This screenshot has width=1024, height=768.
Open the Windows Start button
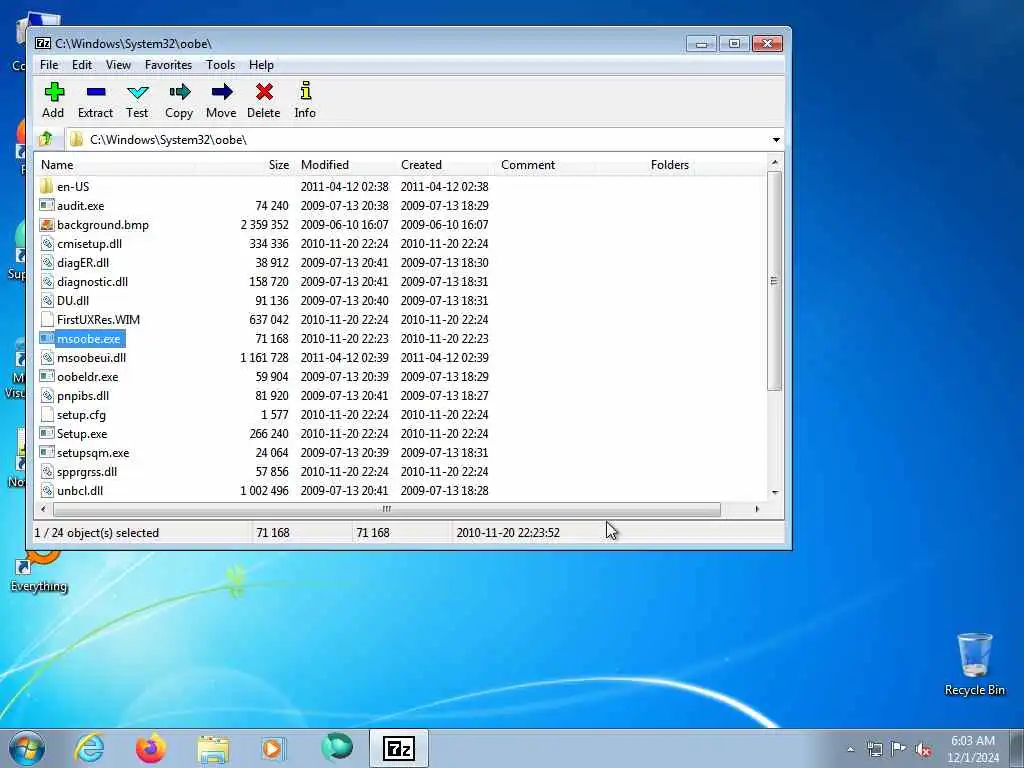click(27, 748)
